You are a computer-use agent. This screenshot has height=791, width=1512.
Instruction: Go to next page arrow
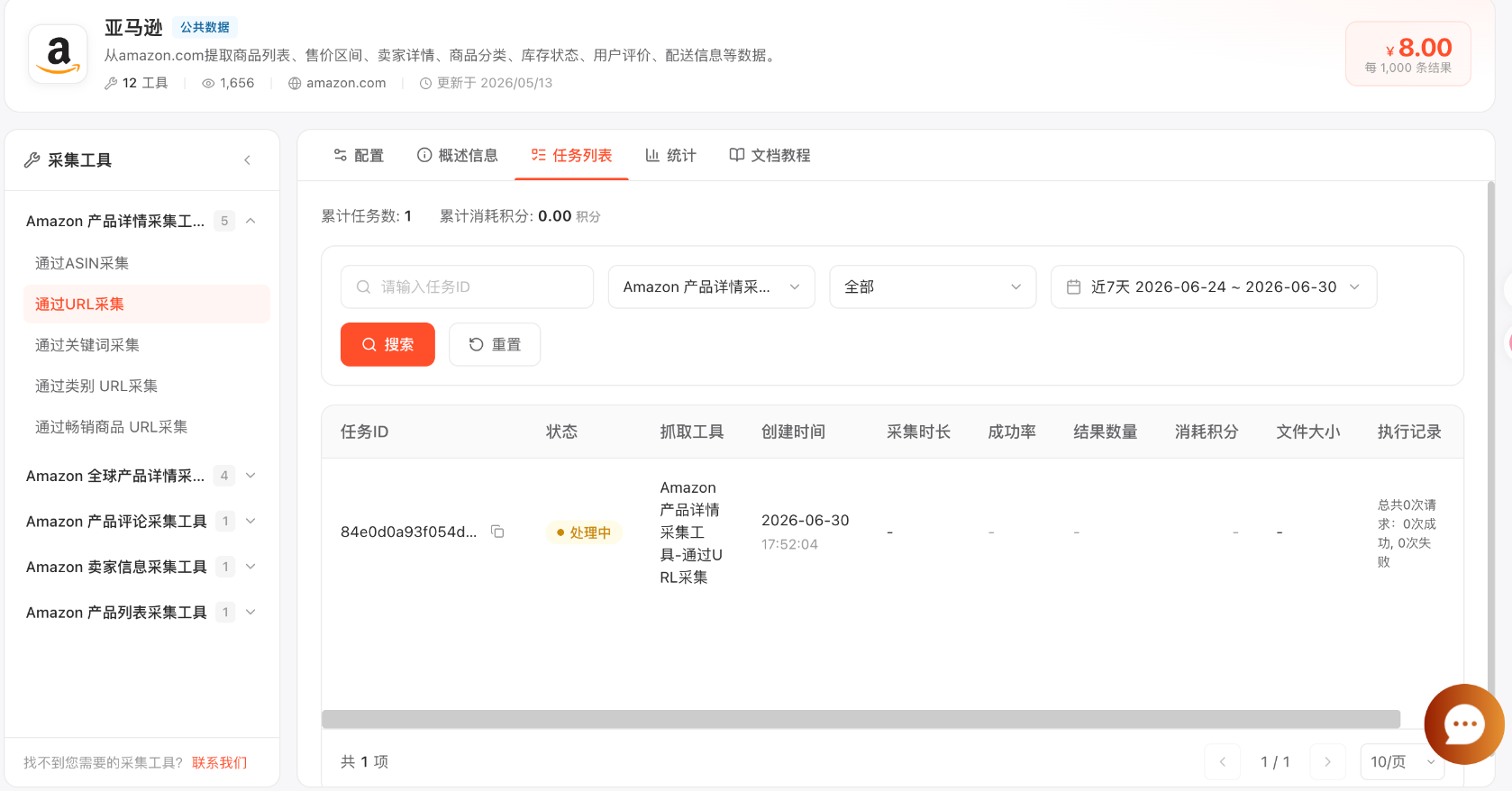pos(1327,762)
